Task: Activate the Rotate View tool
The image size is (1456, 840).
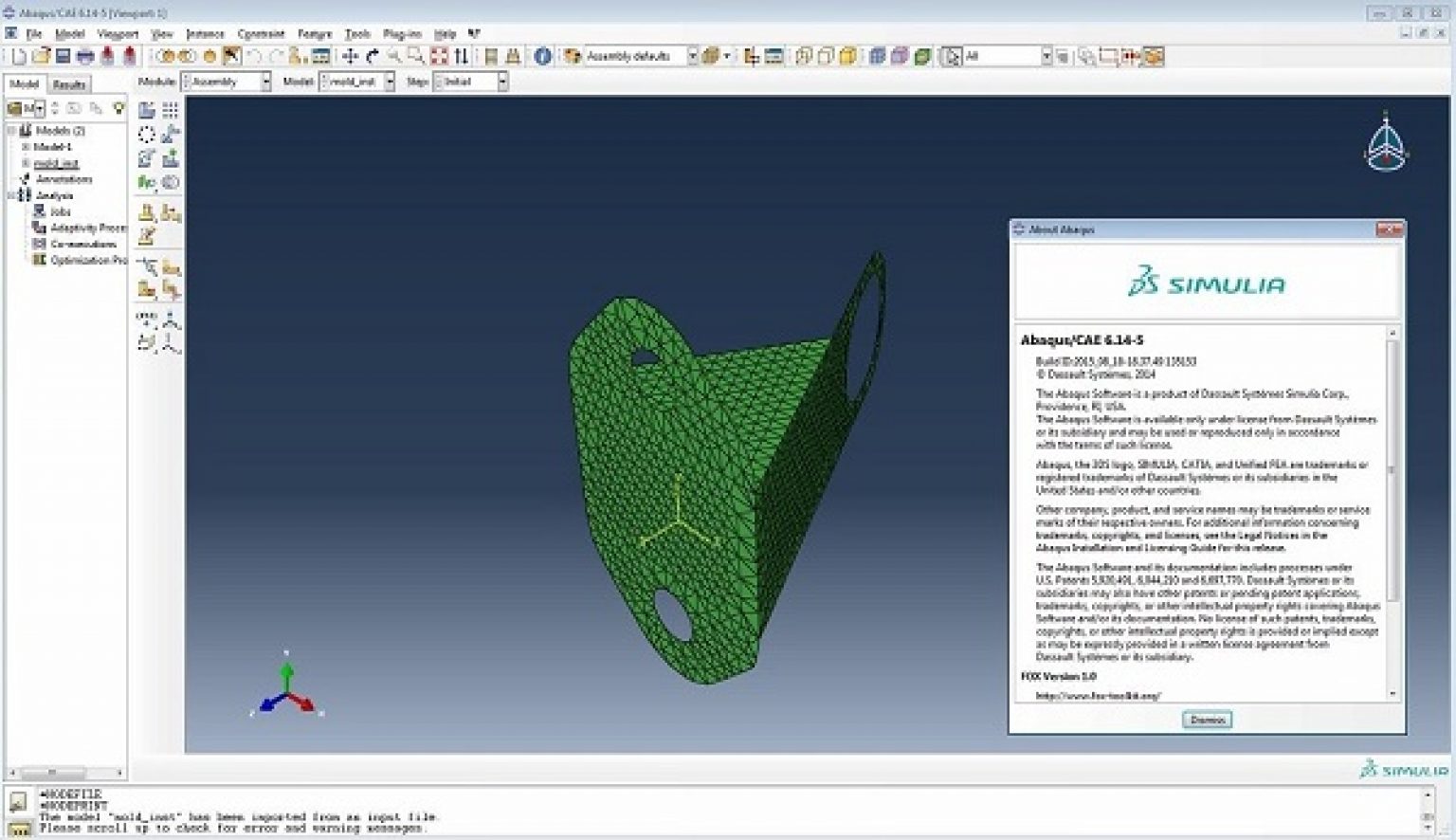Action: point(373,55)
